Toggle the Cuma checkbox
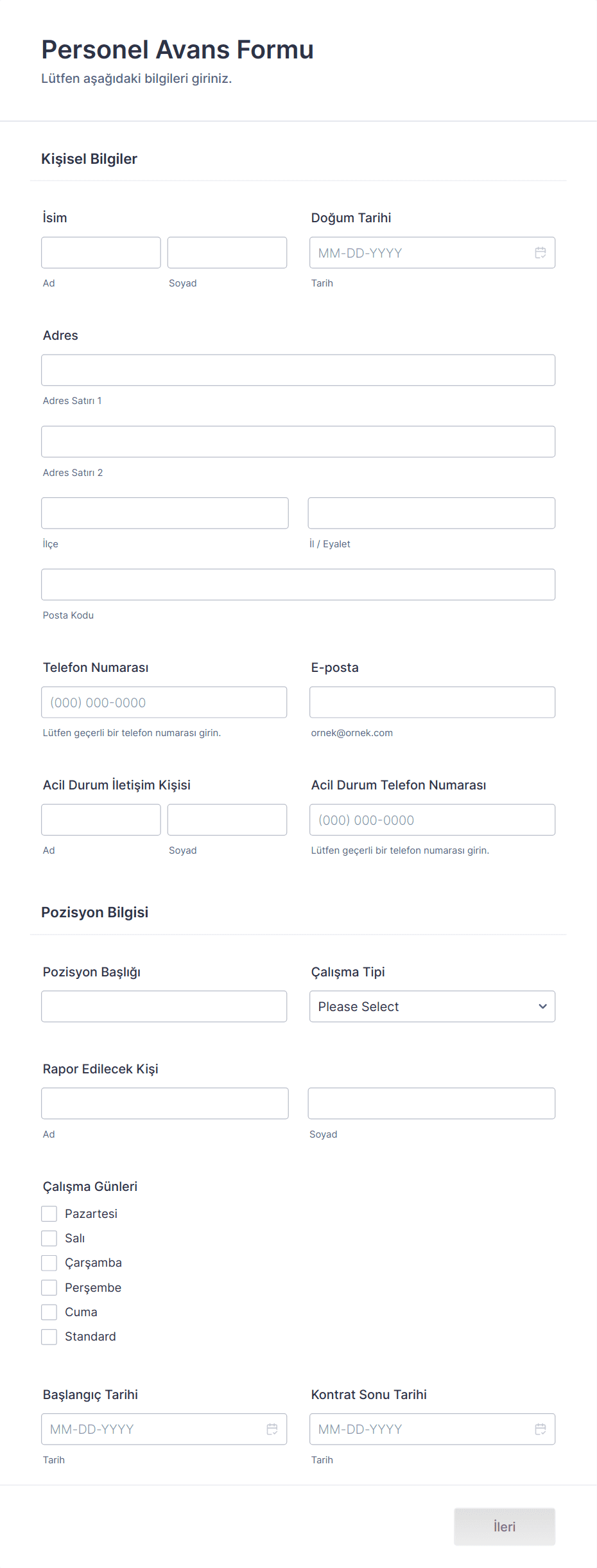This screenshot has height=1568, width=597. (x=49, y=1312)
